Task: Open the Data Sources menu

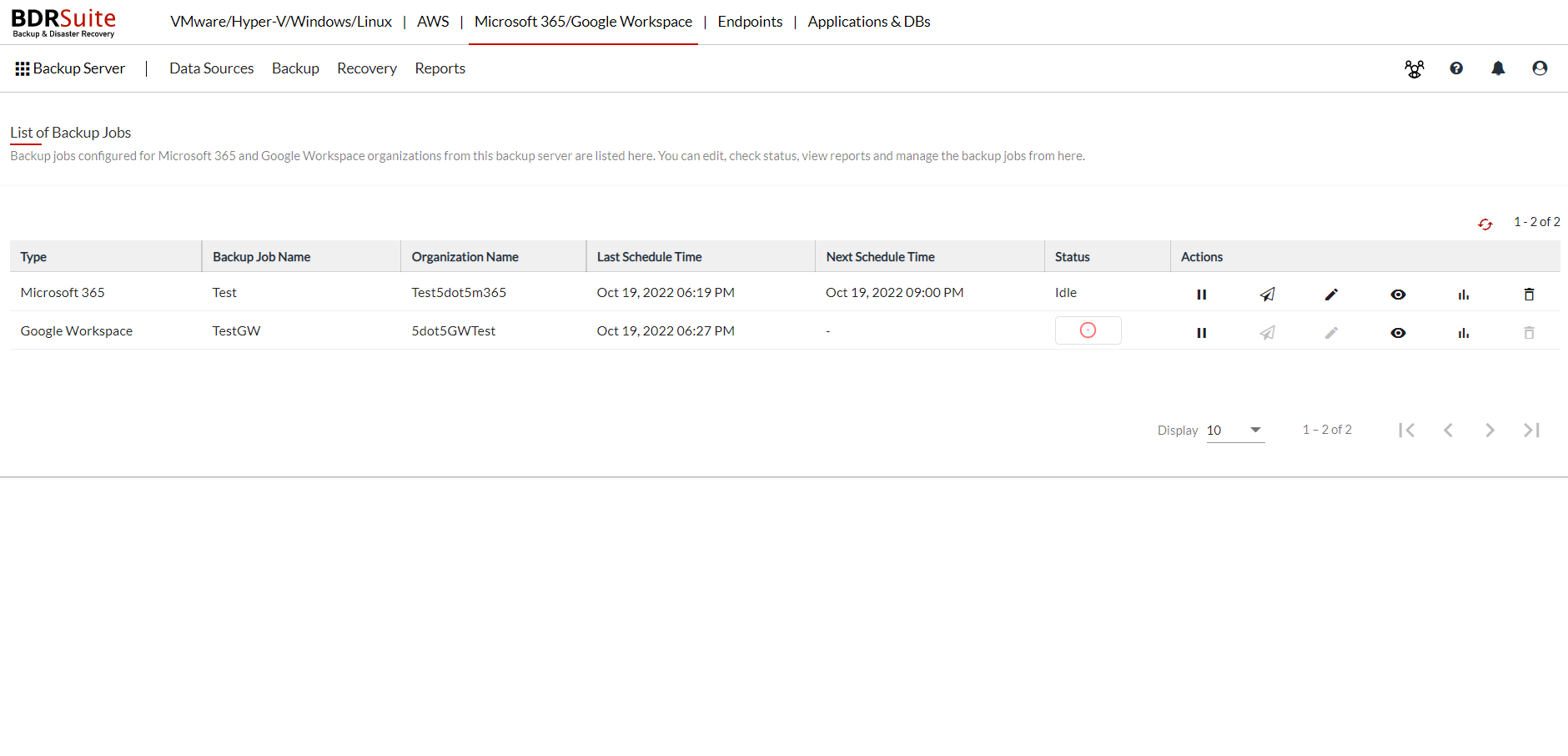Action: pyautogui.click(x=211, y=68)
